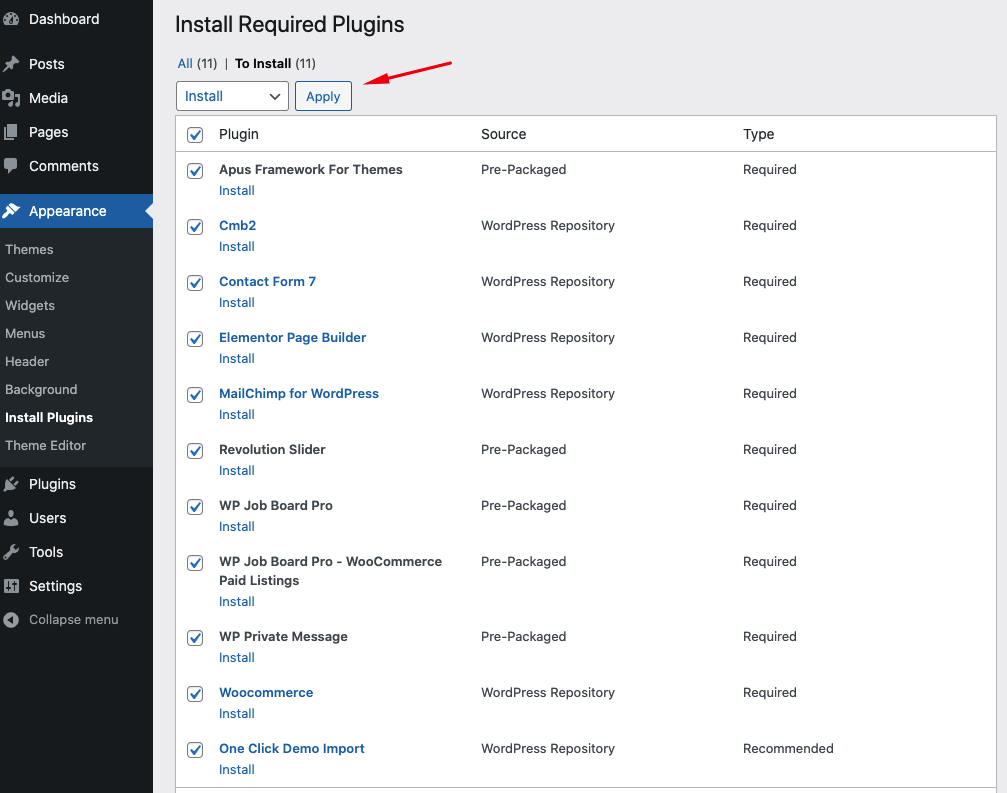Show the All (11) plugins filter
This screenshot has height=793, width=1007.
(x=185, y=64)
